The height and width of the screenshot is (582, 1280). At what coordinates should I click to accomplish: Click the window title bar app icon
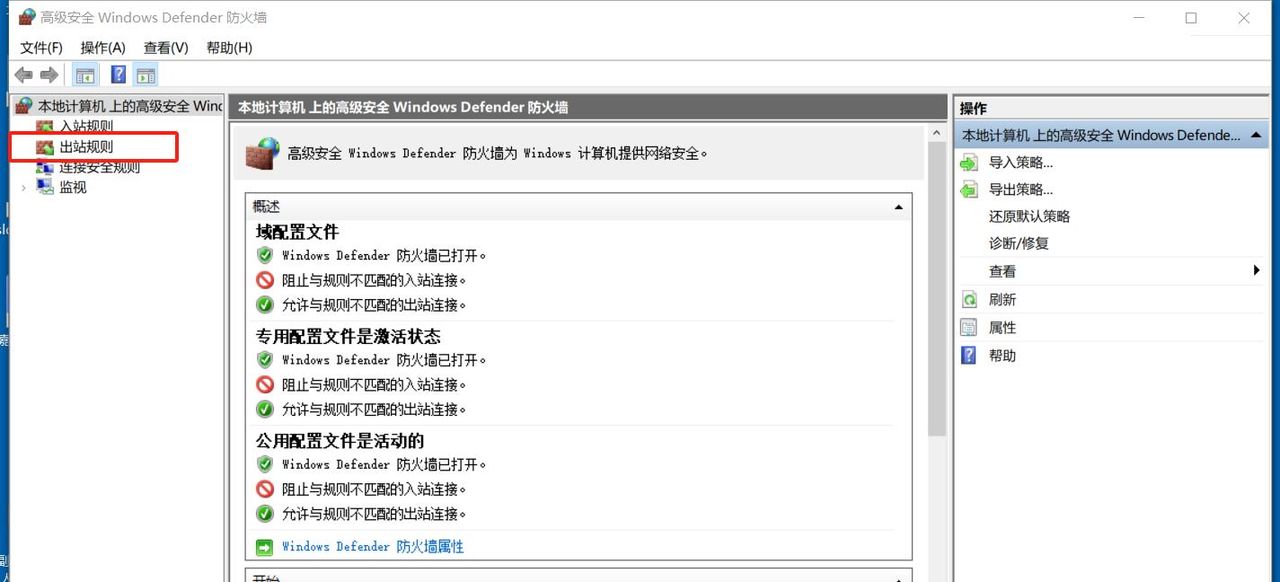click(26, 17)
